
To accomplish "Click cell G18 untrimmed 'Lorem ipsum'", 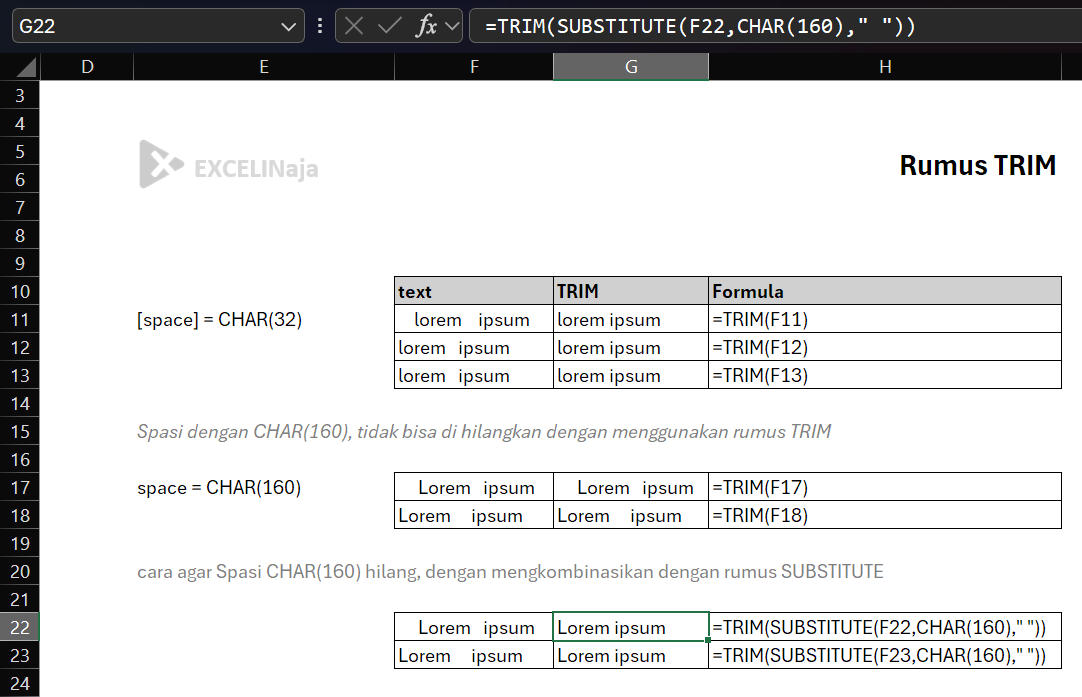I will click(631, 516).
